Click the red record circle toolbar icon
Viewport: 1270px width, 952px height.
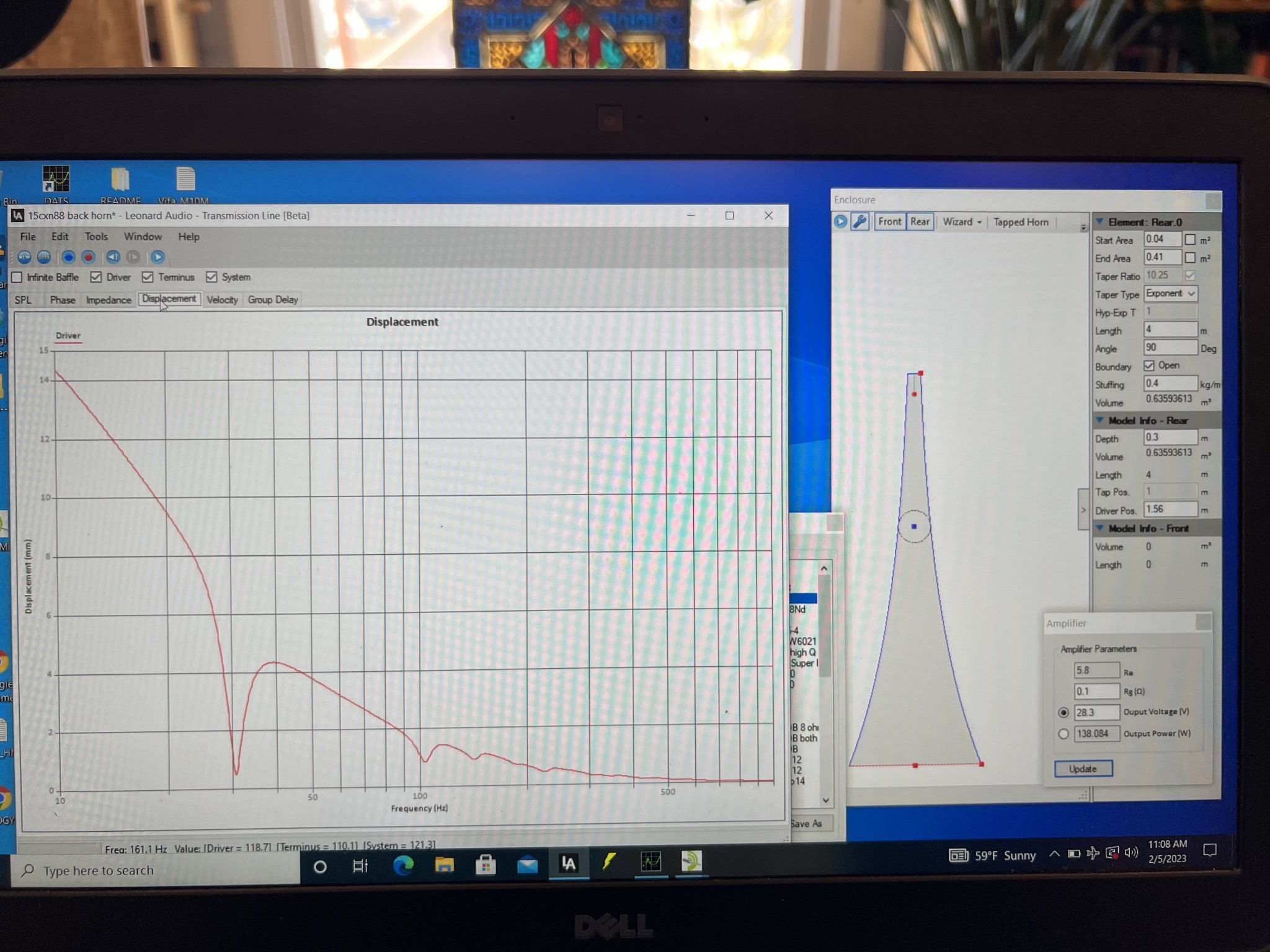click(89, 257)
